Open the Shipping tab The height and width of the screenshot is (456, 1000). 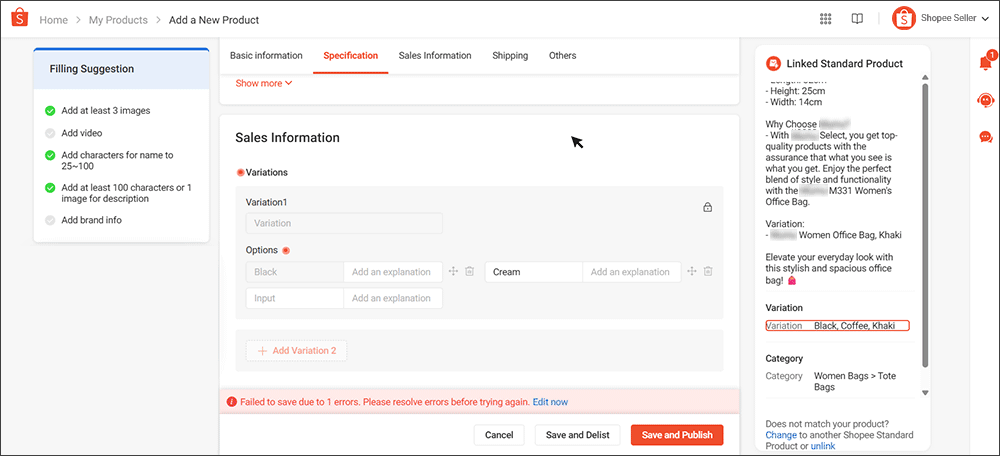[510, 55]
